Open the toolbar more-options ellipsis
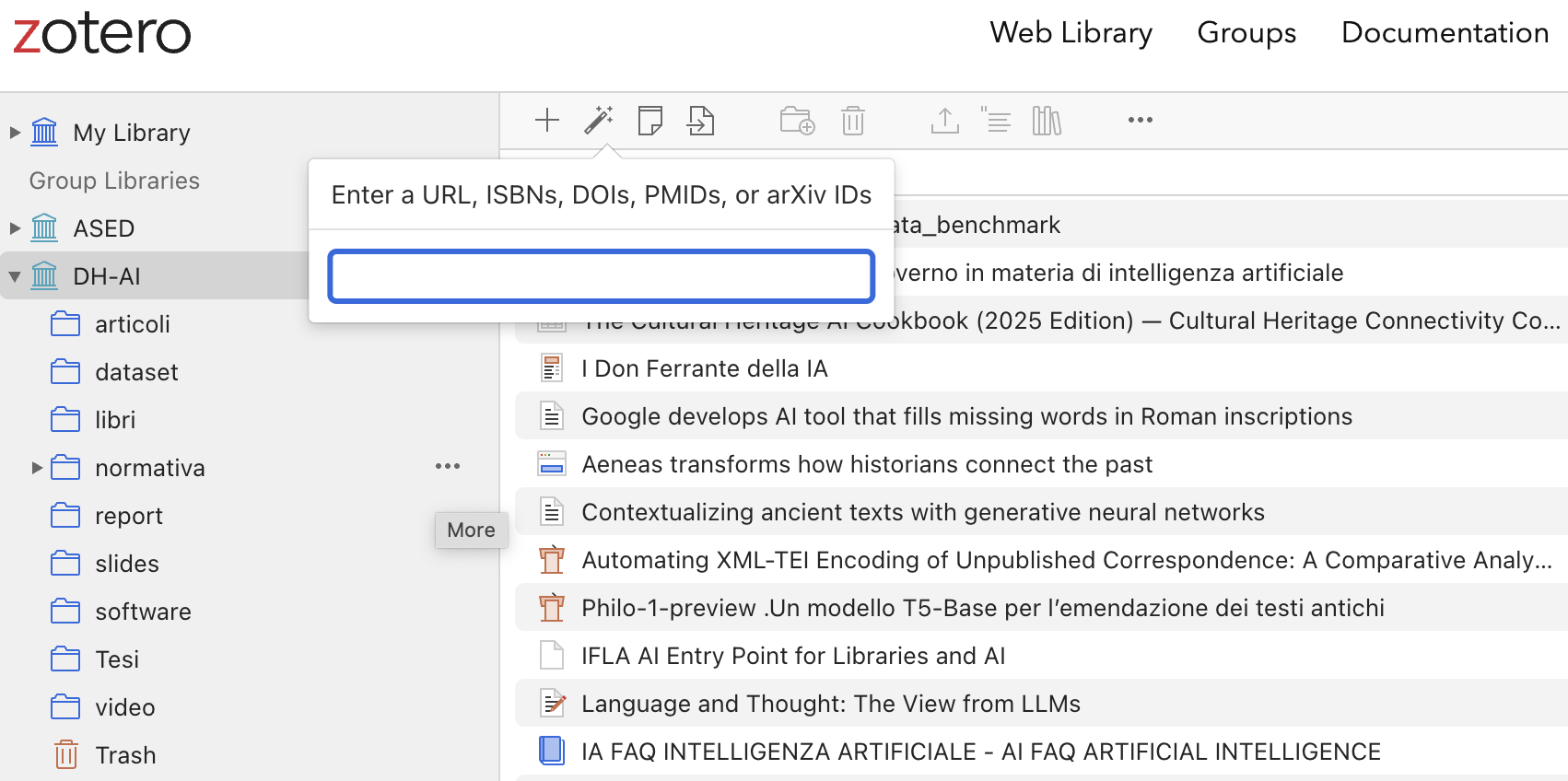The width and height of the screenshot is (1568, 781). pos(1141,120)
